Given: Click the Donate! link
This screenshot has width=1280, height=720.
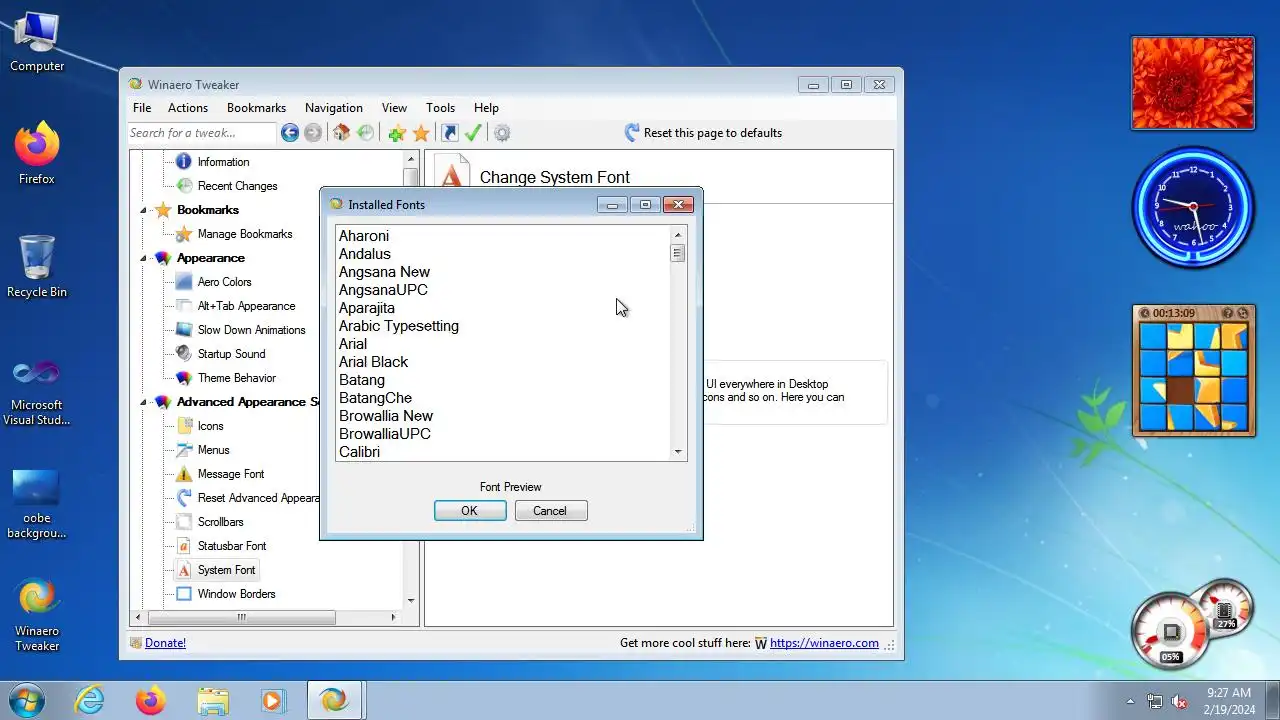Looking at the screenshot, I should (165, 643).
